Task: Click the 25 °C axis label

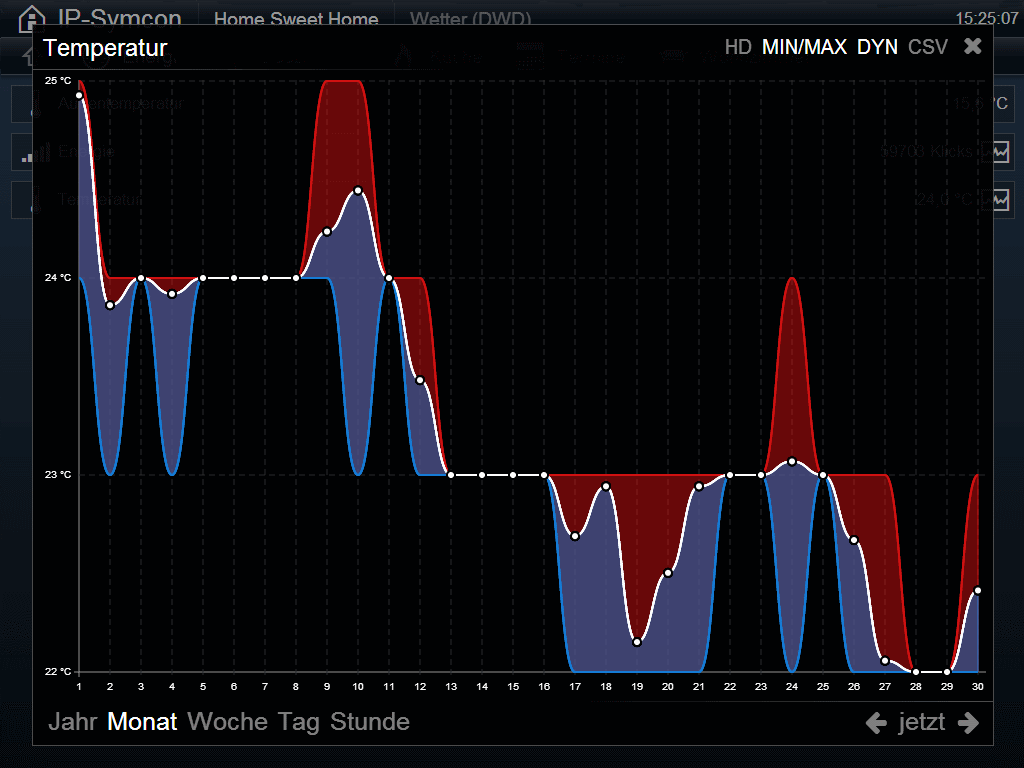Action: coord(58,80)
